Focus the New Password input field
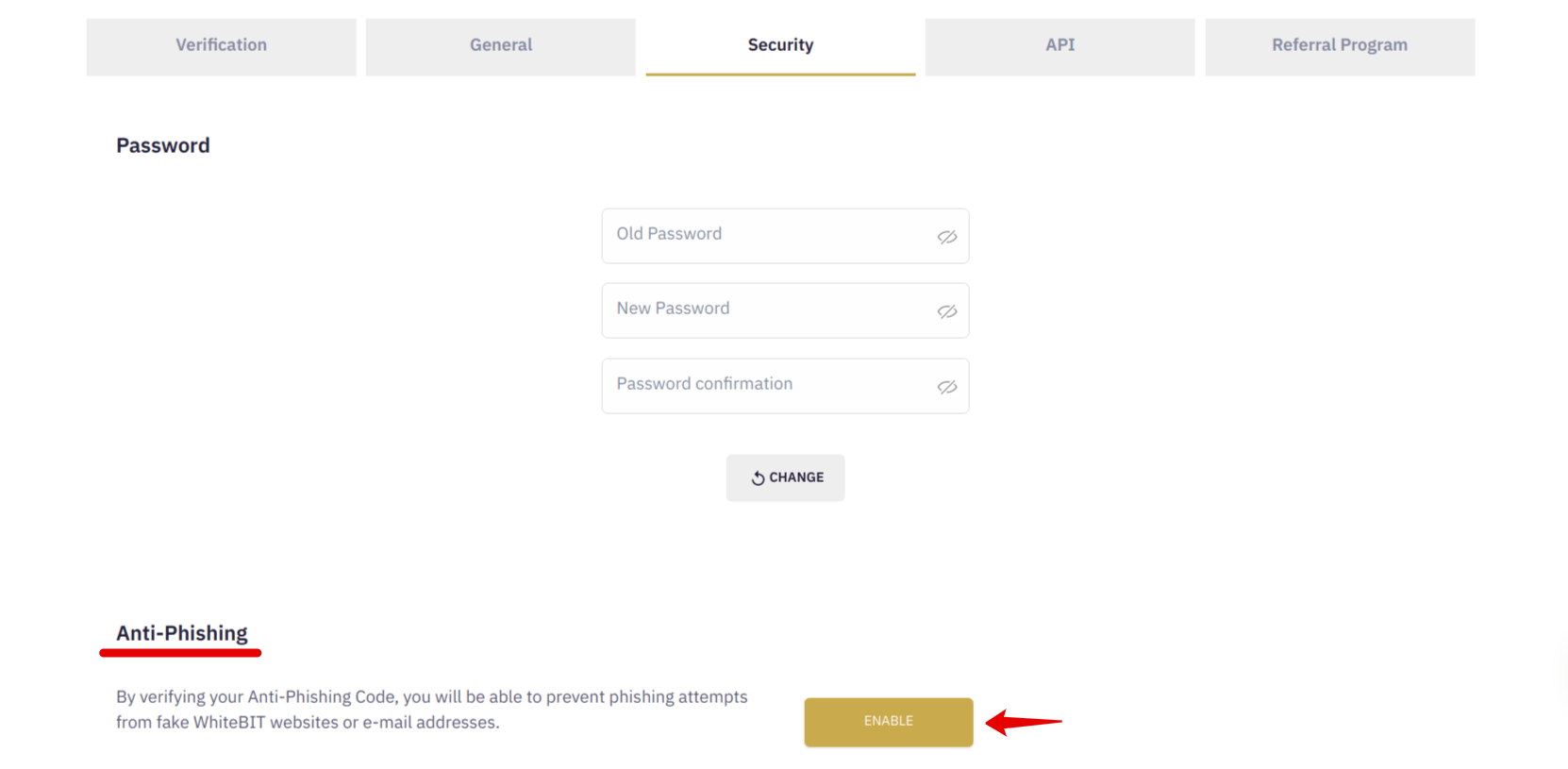The image size is (1568, 769). pos(785,310)
